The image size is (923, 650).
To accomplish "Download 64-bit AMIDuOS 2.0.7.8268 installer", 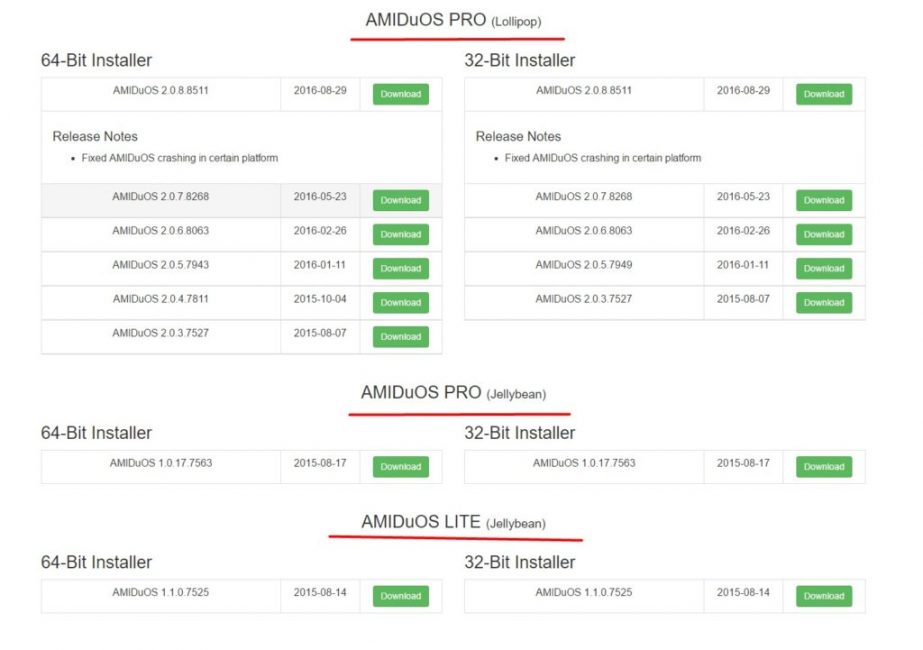I will tap(400, 200).
